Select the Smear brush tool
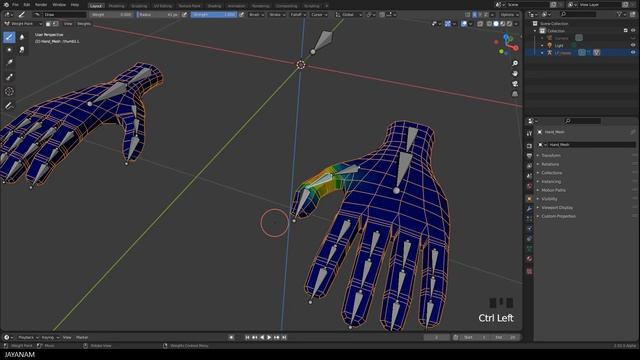640x360 pixels. click(x=22, y=50)
